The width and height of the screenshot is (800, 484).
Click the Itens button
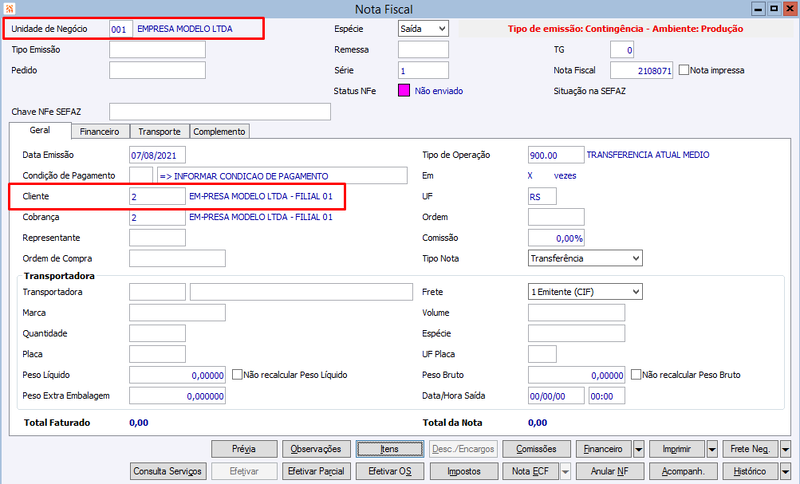pyautogui.click(x=390, y=449)
